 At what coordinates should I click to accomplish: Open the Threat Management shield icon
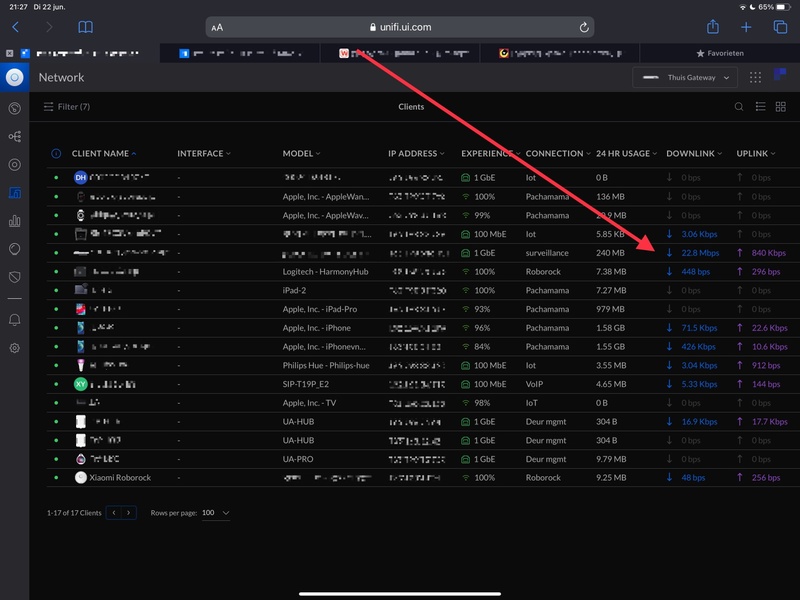coord(15,277)
